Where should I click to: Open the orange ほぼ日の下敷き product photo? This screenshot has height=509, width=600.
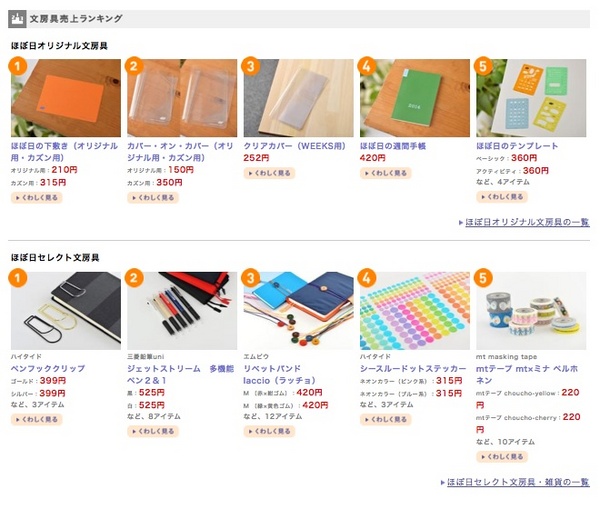pos(66,98)
